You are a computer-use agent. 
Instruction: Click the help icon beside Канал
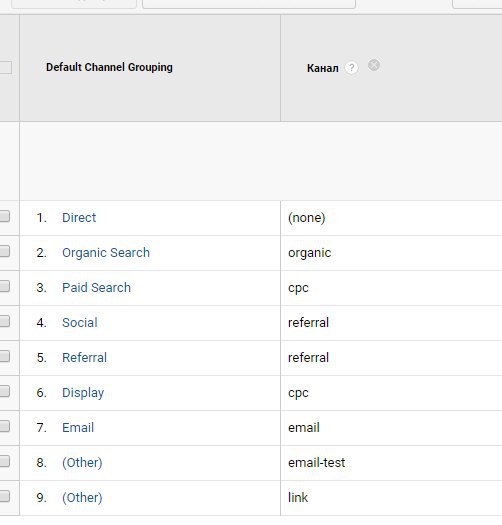pos(351,68)
